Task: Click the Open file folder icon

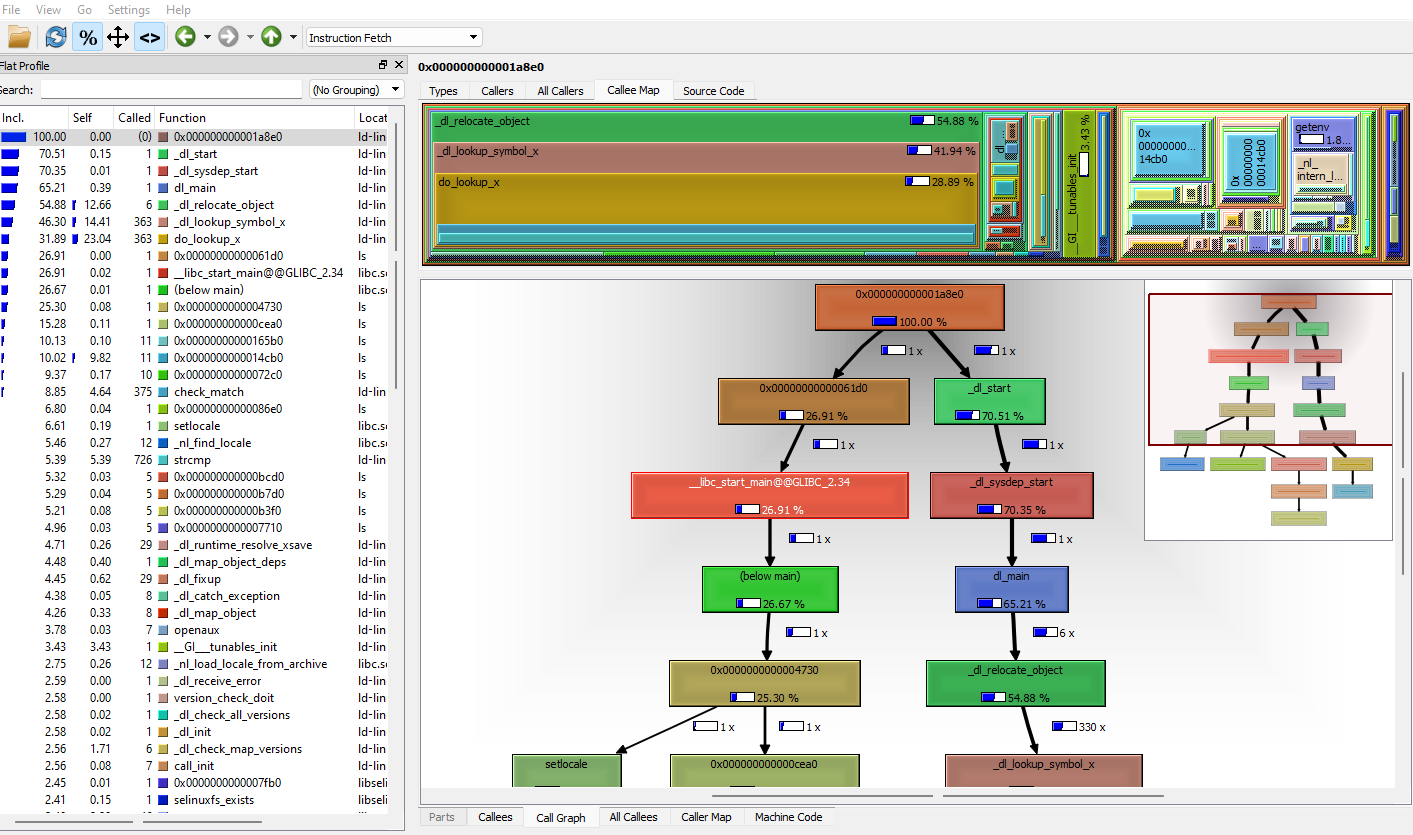Action: 19,37
